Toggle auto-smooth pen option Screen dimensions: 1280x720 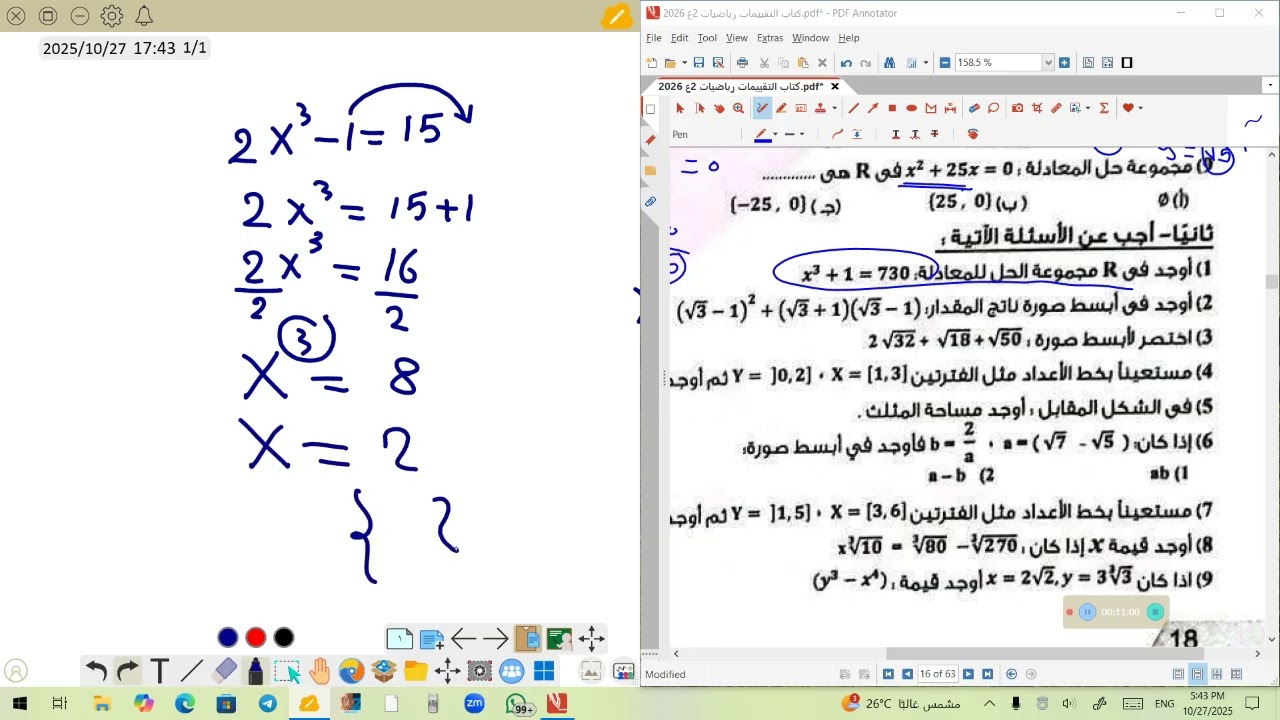click(x=837, y=134)
